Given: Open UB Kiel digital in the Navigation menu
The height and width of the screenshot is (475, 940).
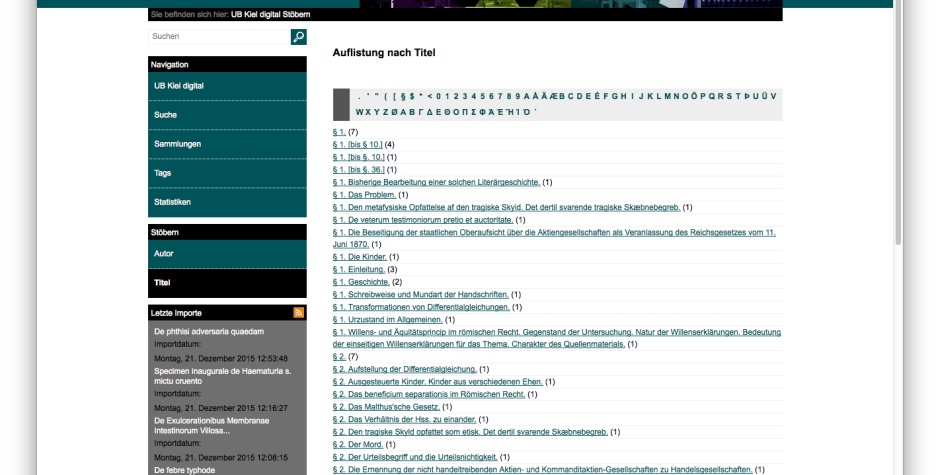Looking at the screenshot, I should [x=227, y=86].
